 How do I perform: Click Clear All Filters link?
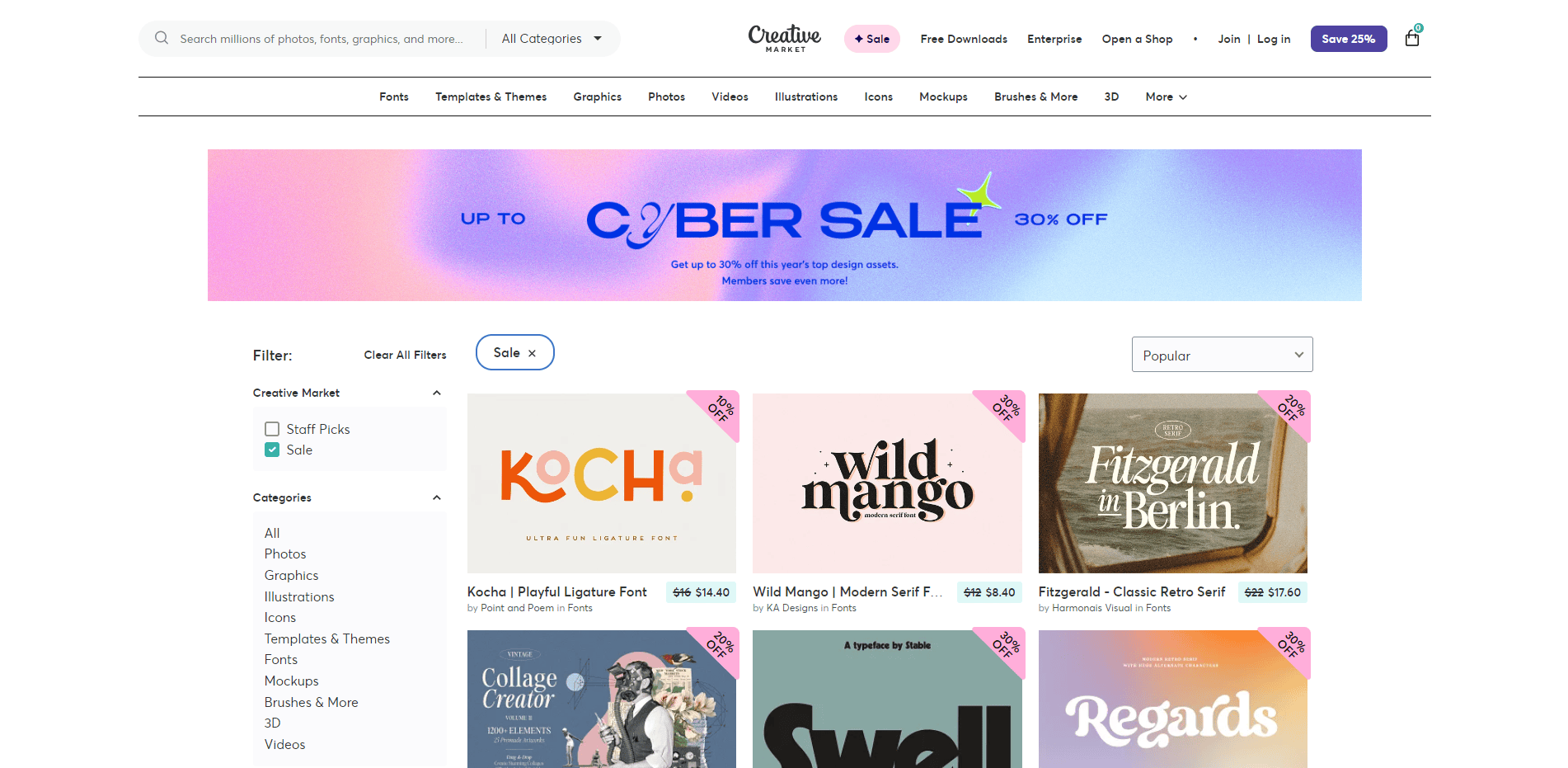point(405,355)
